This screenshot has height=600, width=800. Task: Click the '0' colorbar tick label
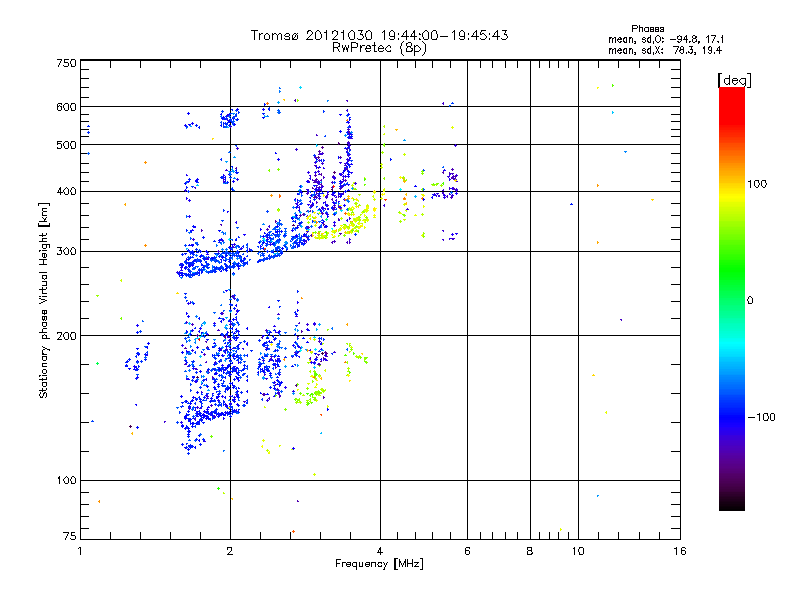tap(750, 301)
